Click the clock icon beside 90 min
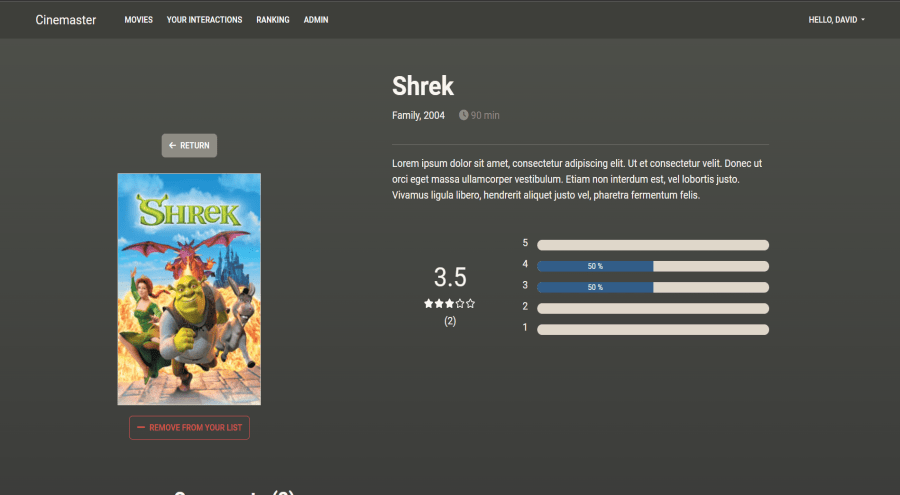 point(463,115)
